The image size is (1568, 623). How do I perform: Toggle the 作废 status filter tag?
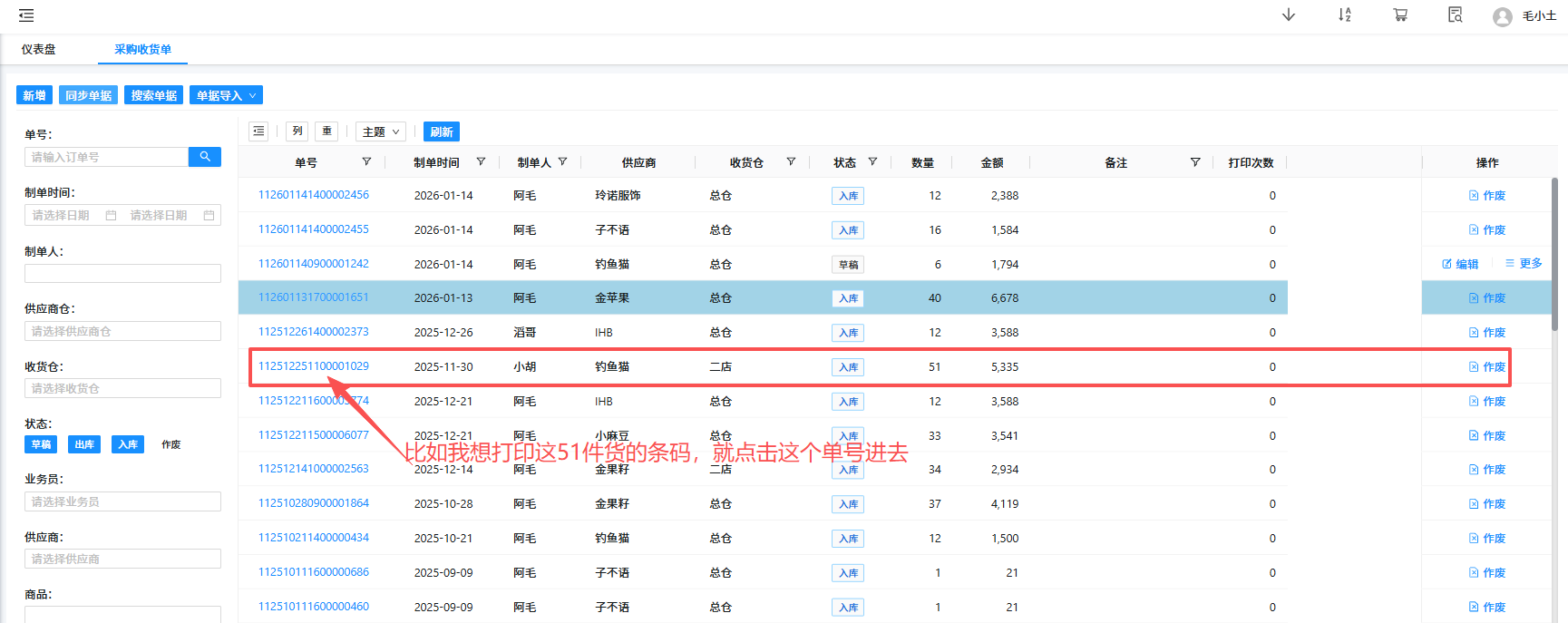(x=171, y=444)
